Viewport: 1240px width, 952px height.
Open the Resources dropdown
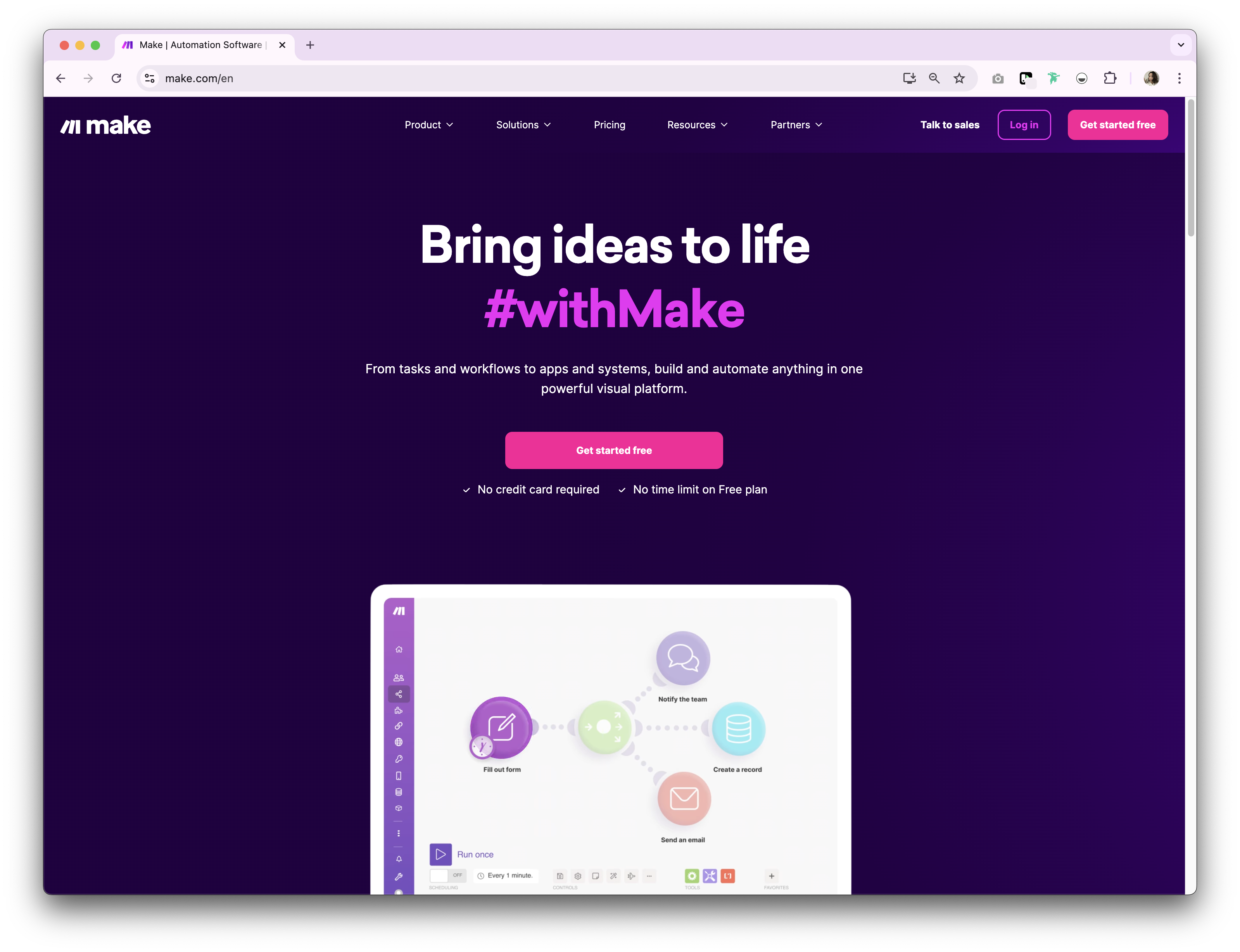697,125
